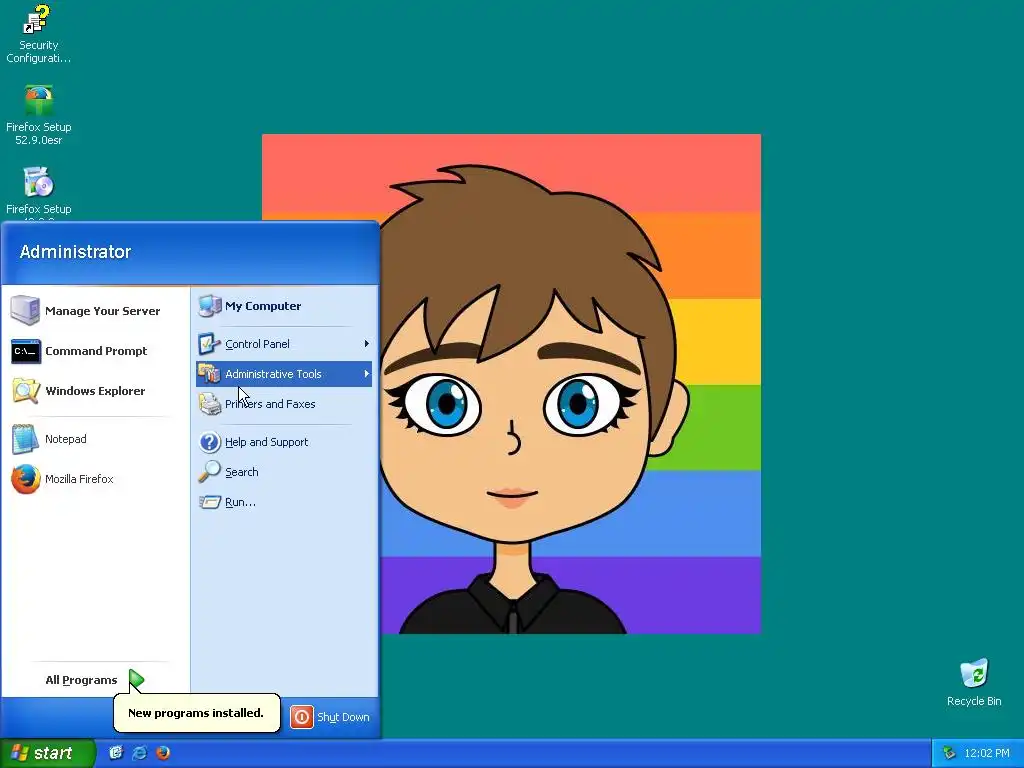This screenshot has width=1024, height=768.
Task: Launch Internet Explorer from quick launch
Action: click(x=139, y=752)
